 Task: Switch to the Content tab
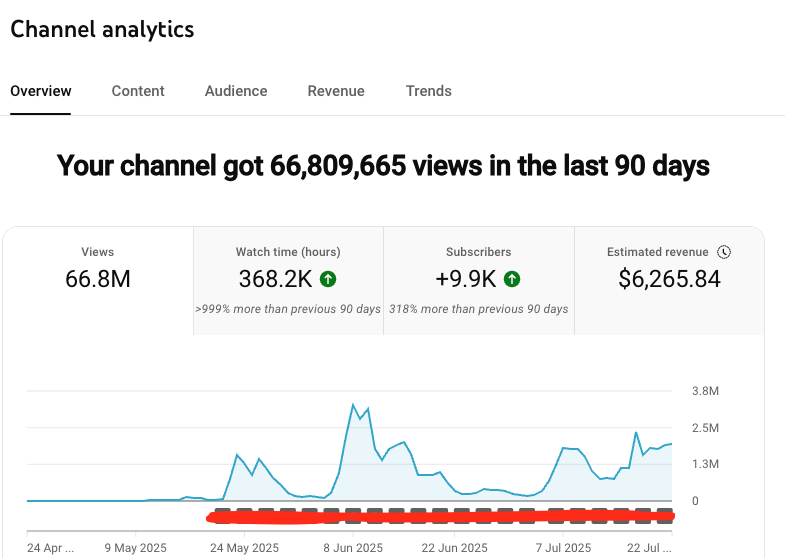138,91
